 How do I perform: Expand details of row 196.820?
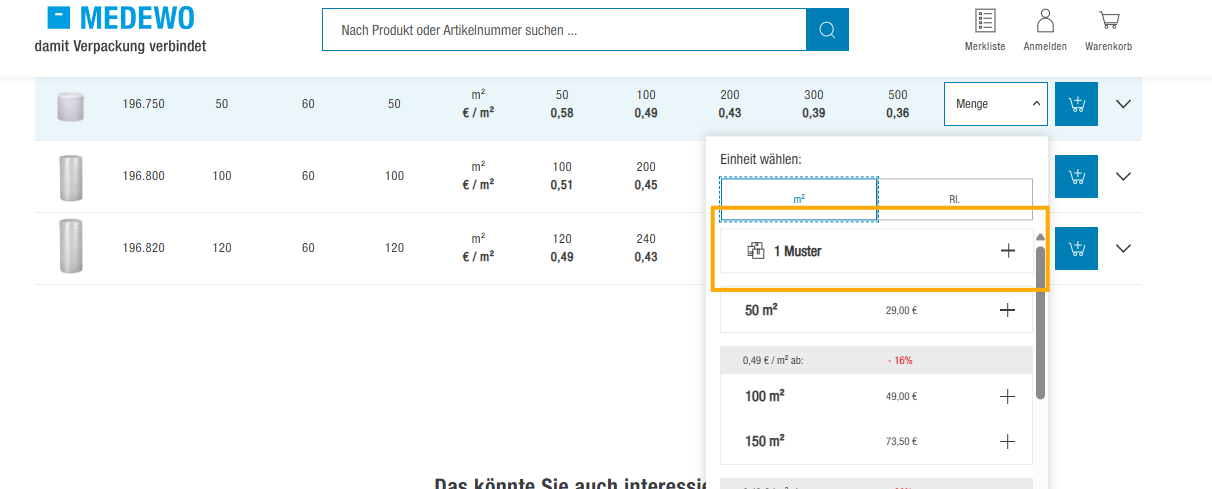point(1123,248)
